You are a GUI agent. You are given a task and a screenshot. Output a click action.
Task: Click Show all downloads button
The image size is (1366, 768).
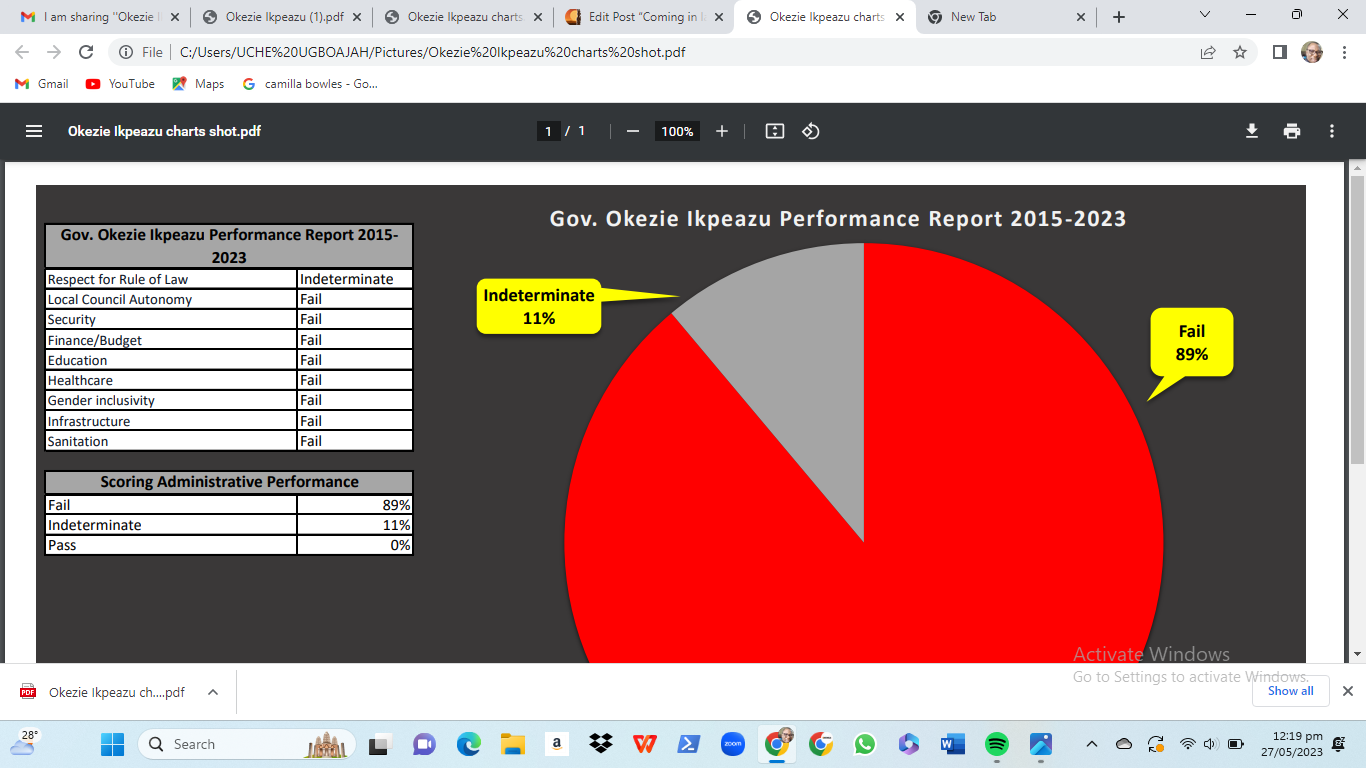1290,691
